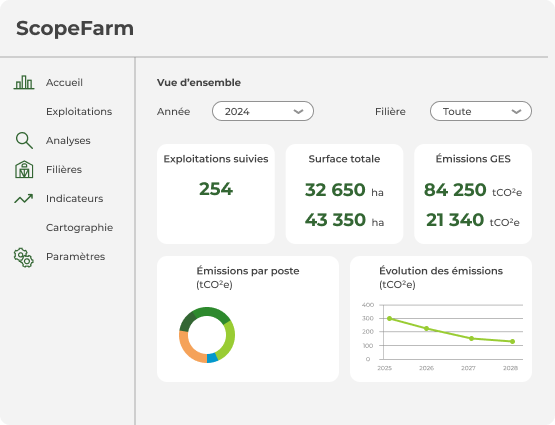The height and width of the screenshot is (425, 555).
Task: Click the 254 exploitations value
Action: (216, 189)
